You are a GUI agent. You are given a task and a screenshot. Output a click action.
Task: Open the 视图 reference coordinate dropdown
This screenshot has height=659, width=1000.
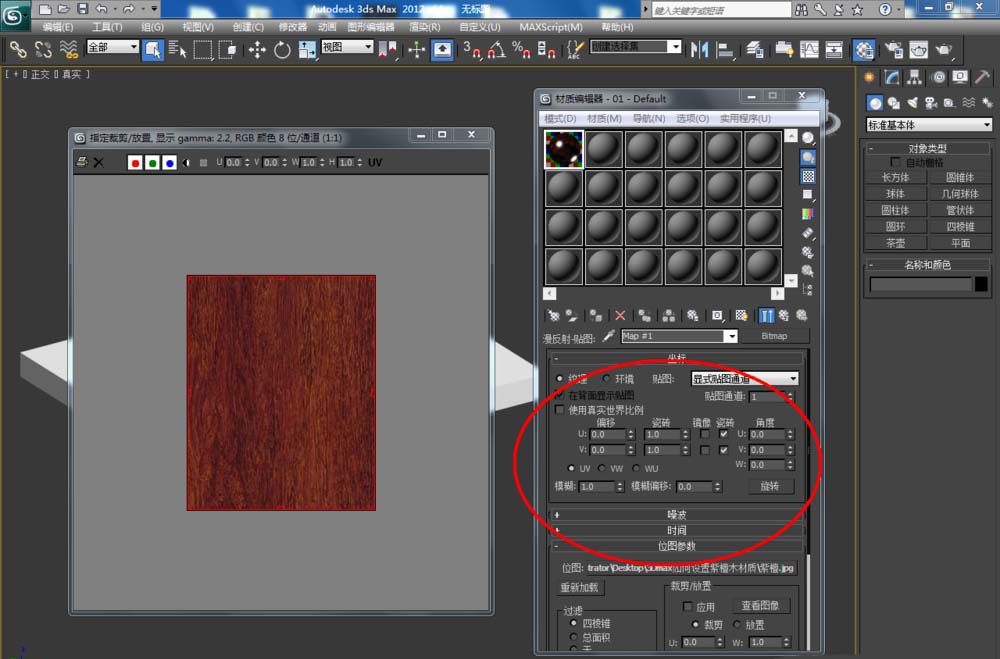point(347,47)
